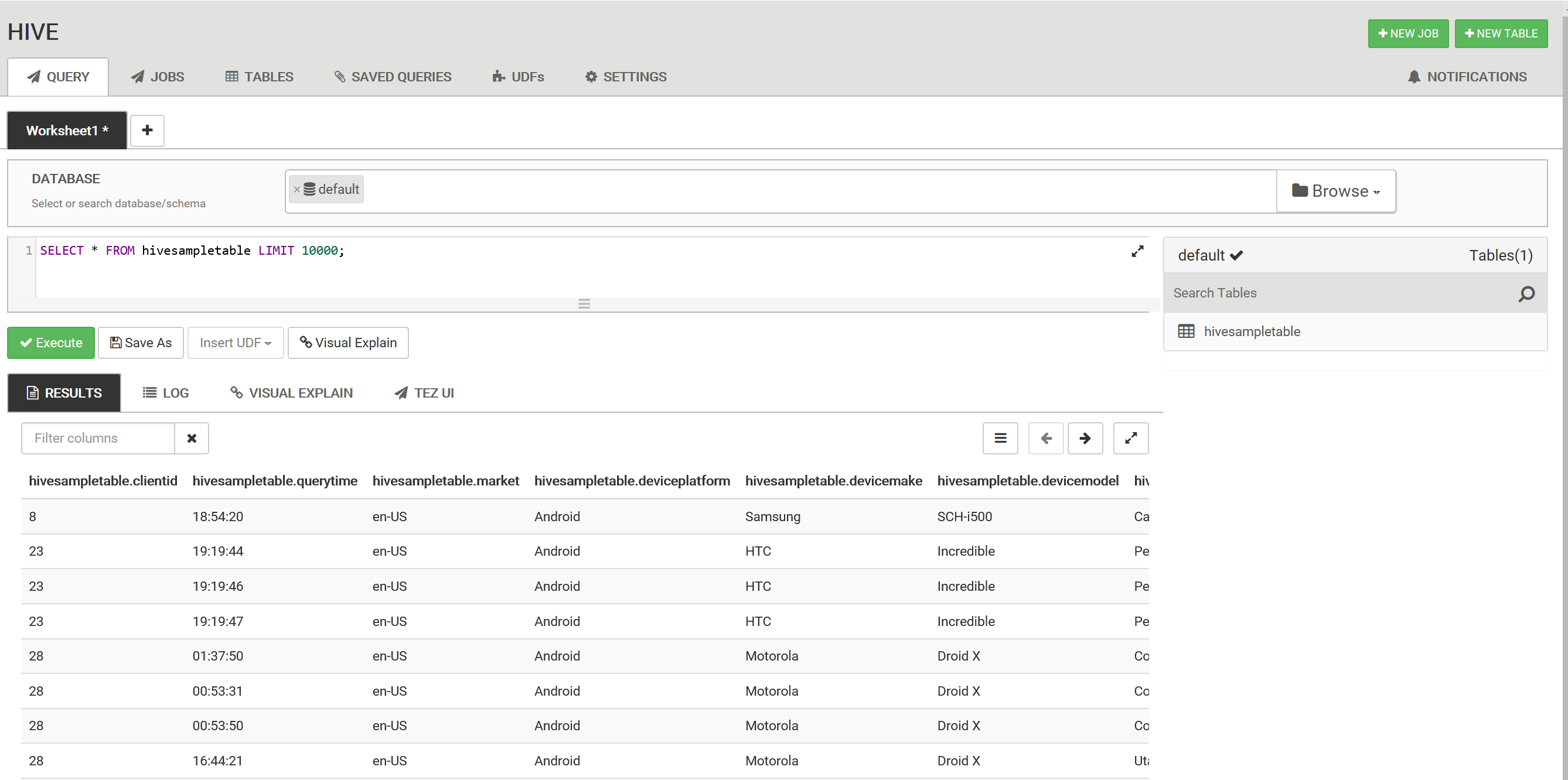Open the Browse database dropdown
Viewport: 1568px width, 780px height.
pyautogui.click(x=1335, y=191)
